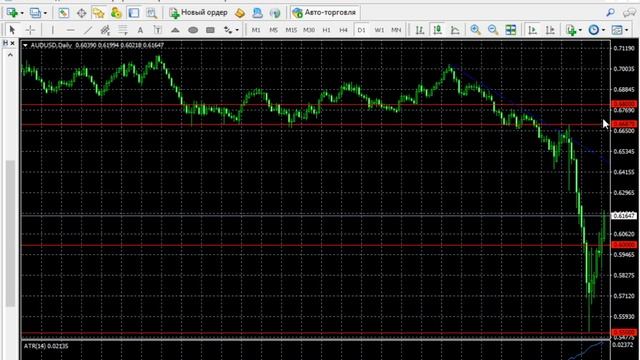Viewport: 640px width, 360px height.
Task: Select the D1 daily timeframe
Action: point(361,30)
